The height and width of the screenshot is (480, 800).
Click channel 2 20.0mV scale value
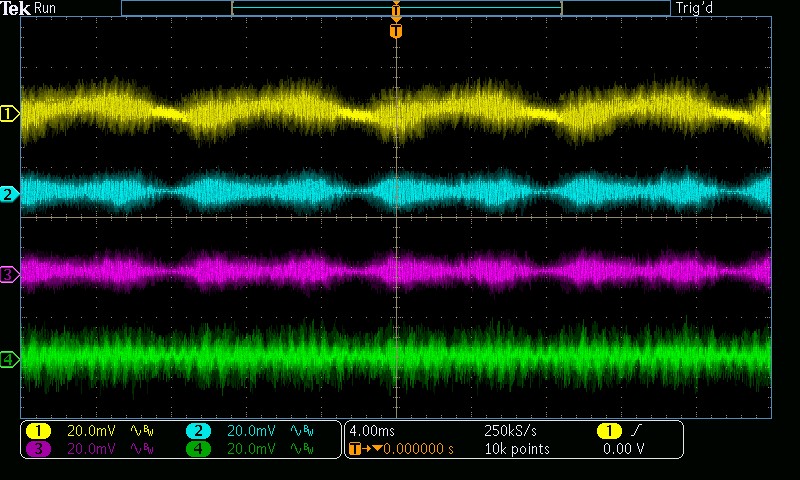click(251, 431)
